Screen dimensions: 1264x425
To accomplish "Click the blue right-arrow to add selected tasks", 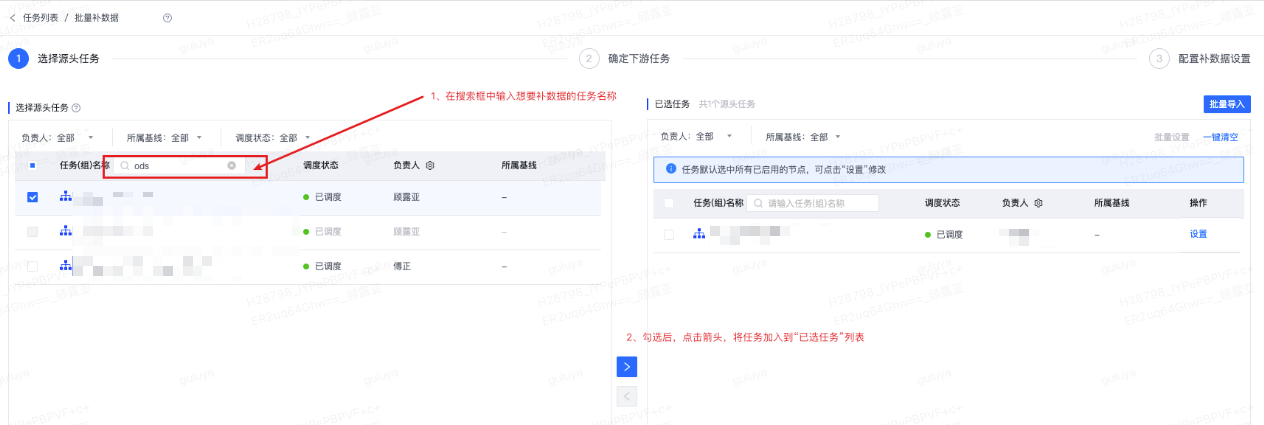I will pos(627,367).
